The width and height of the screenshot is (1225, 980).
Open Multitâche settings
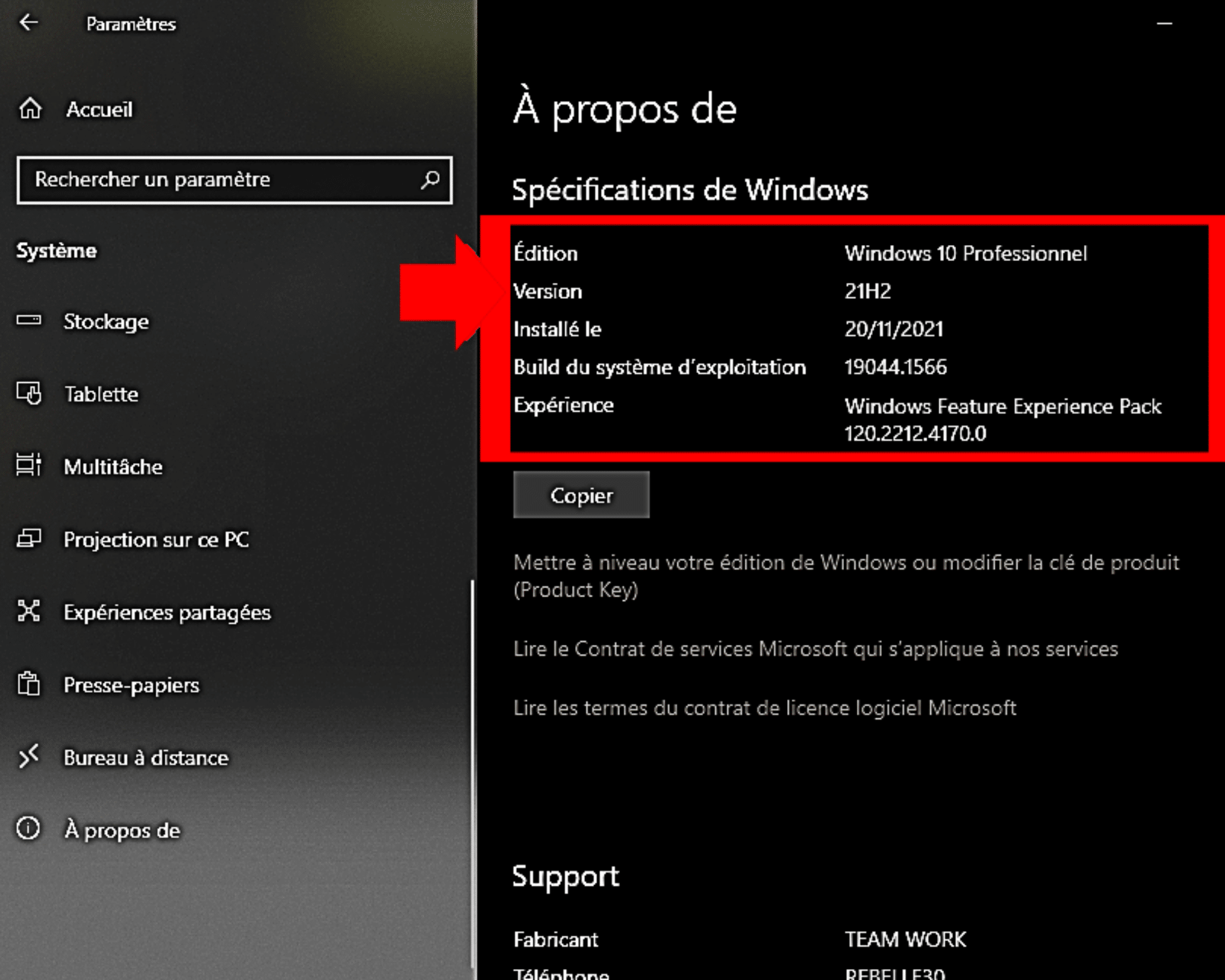click(114, 467)
